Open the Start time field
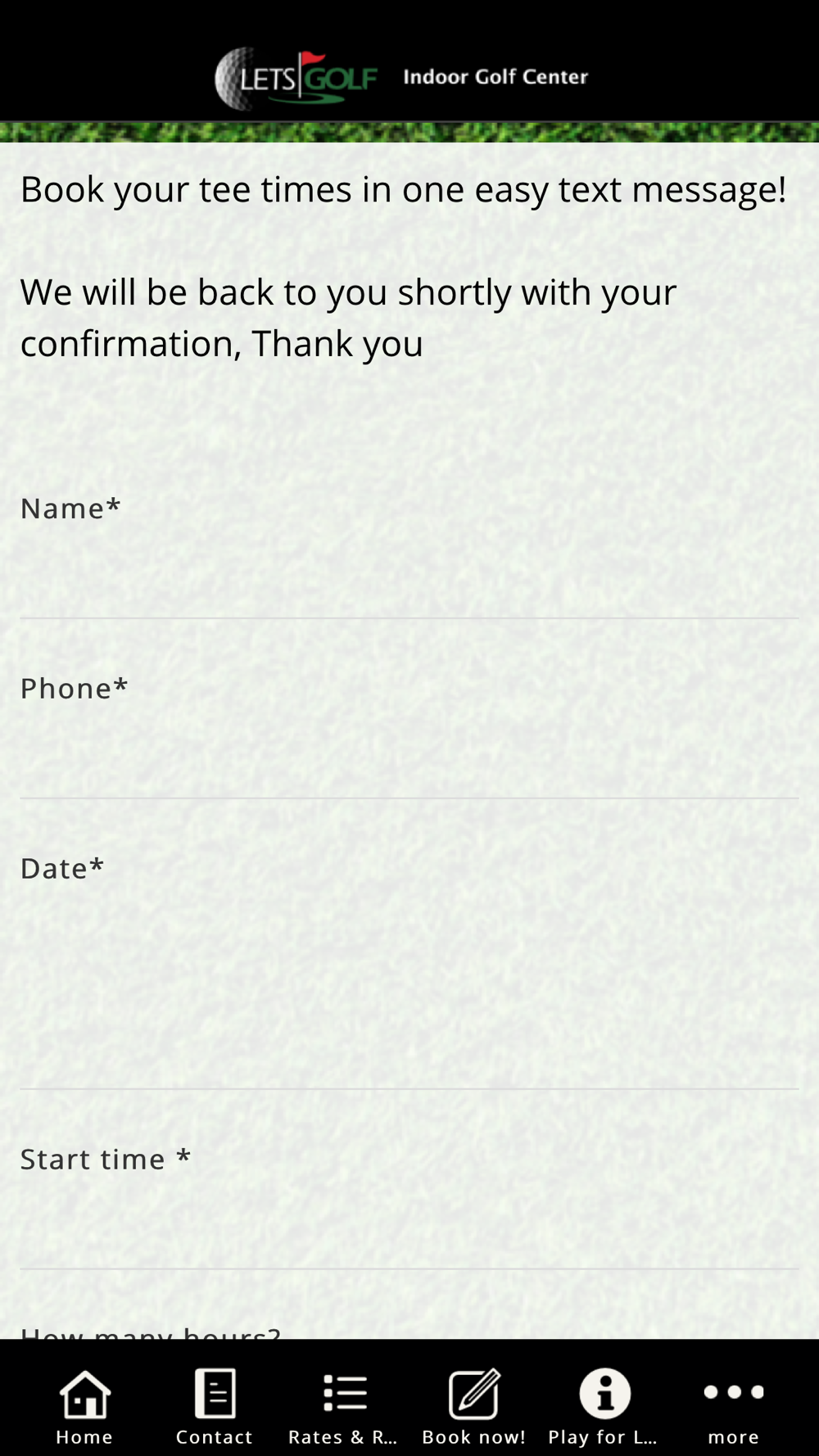 (409, 1230)
